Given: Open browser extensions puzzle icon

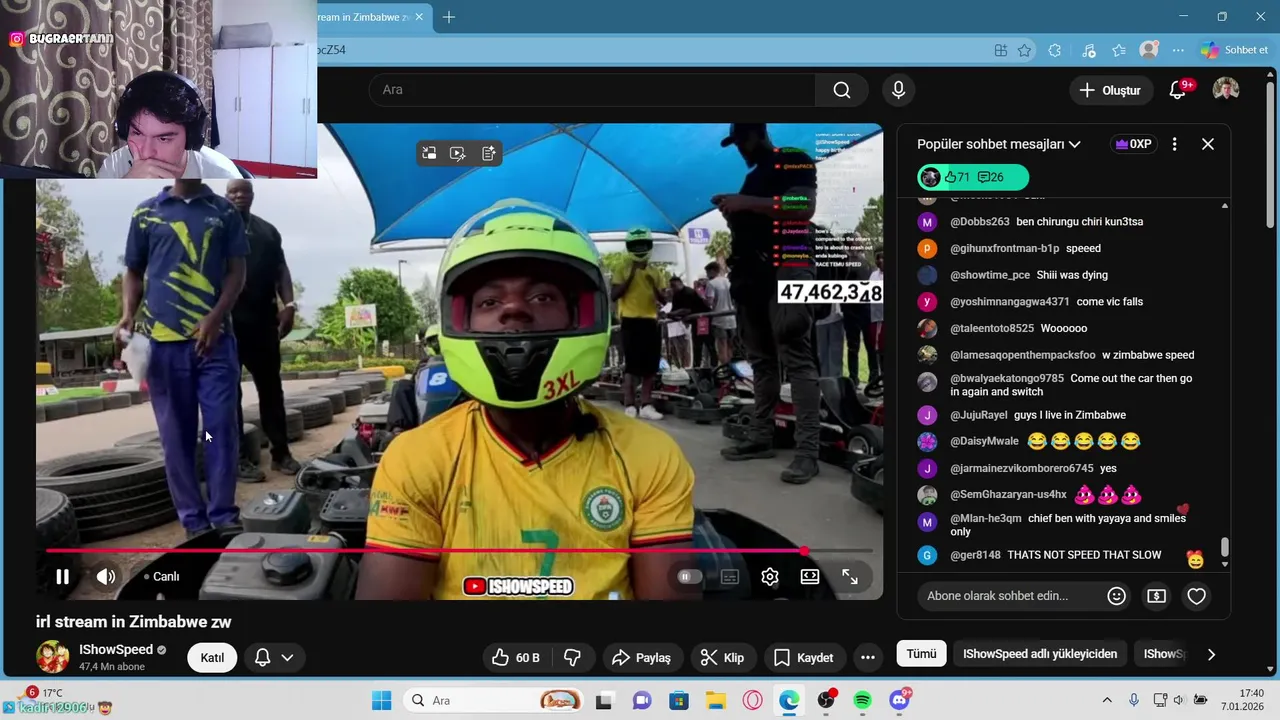Looking at the screenshot, I should (1054, 50).
